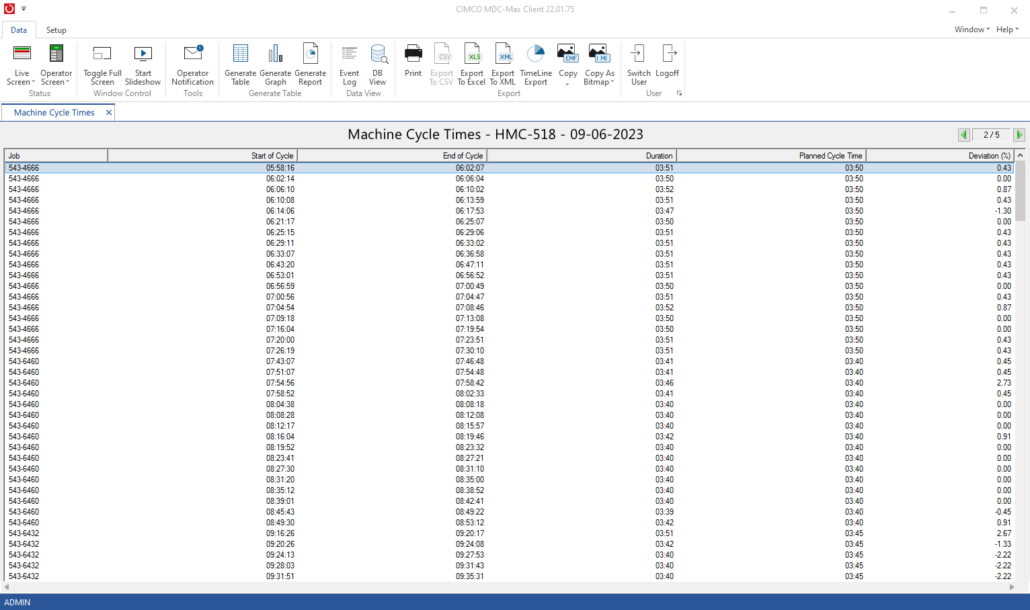1030x610 pixels.
Task: Open Operator Notification tools
Action: (x=192, y=65)
